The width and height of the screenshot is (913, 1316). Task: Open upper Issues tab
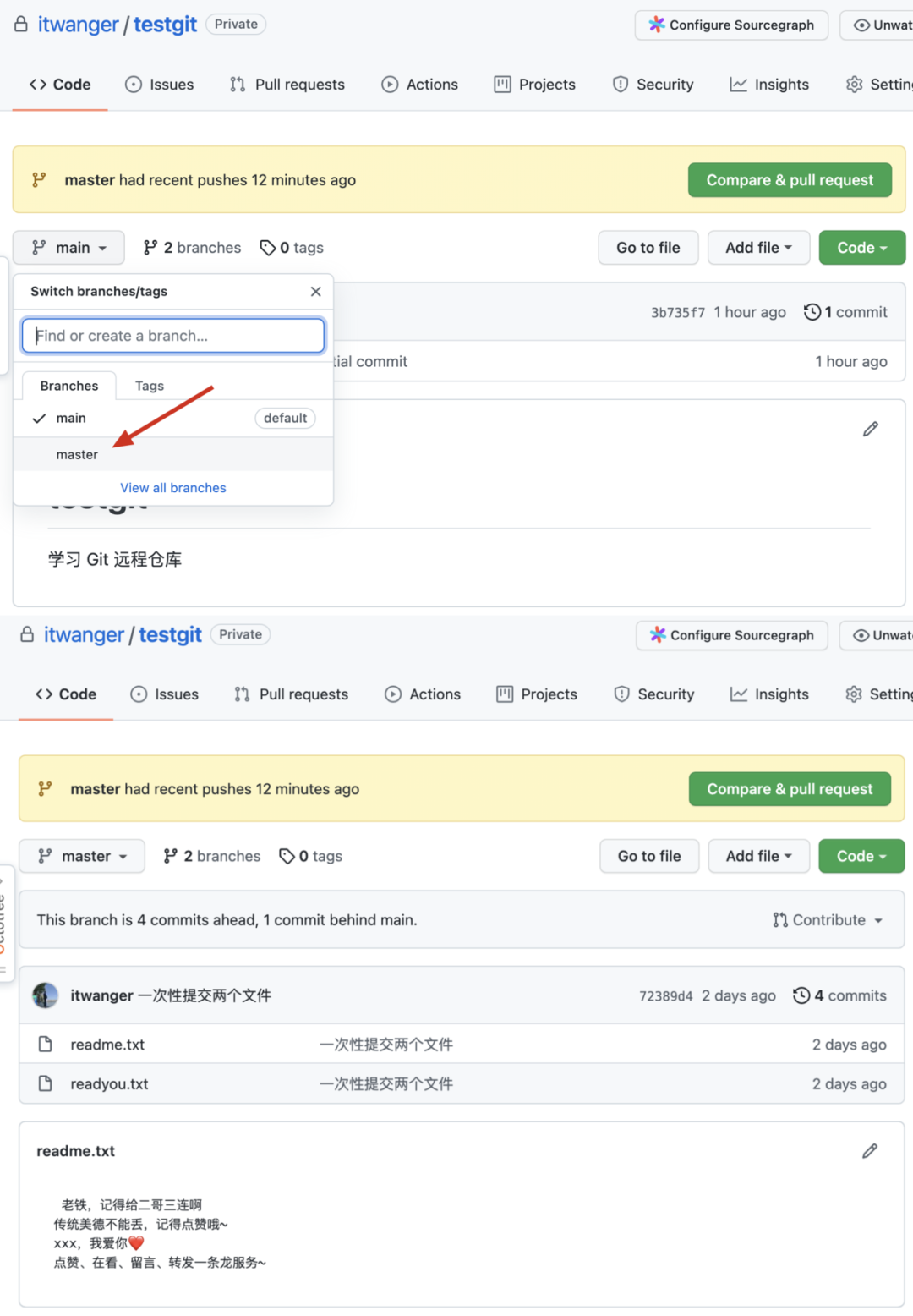click(159, 85)
